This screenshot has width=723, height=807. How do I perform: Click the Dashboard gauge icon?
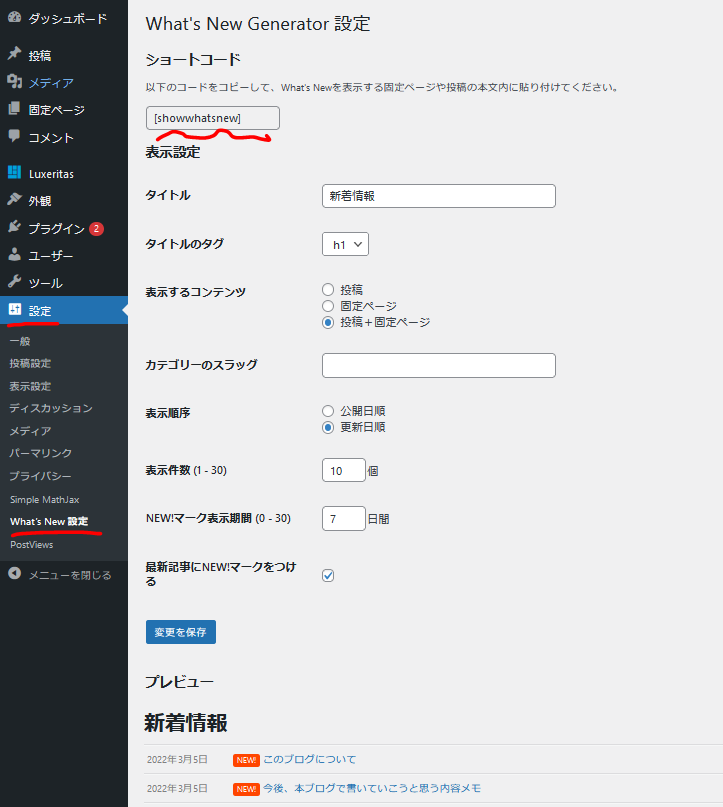click(x=14, y=18)
